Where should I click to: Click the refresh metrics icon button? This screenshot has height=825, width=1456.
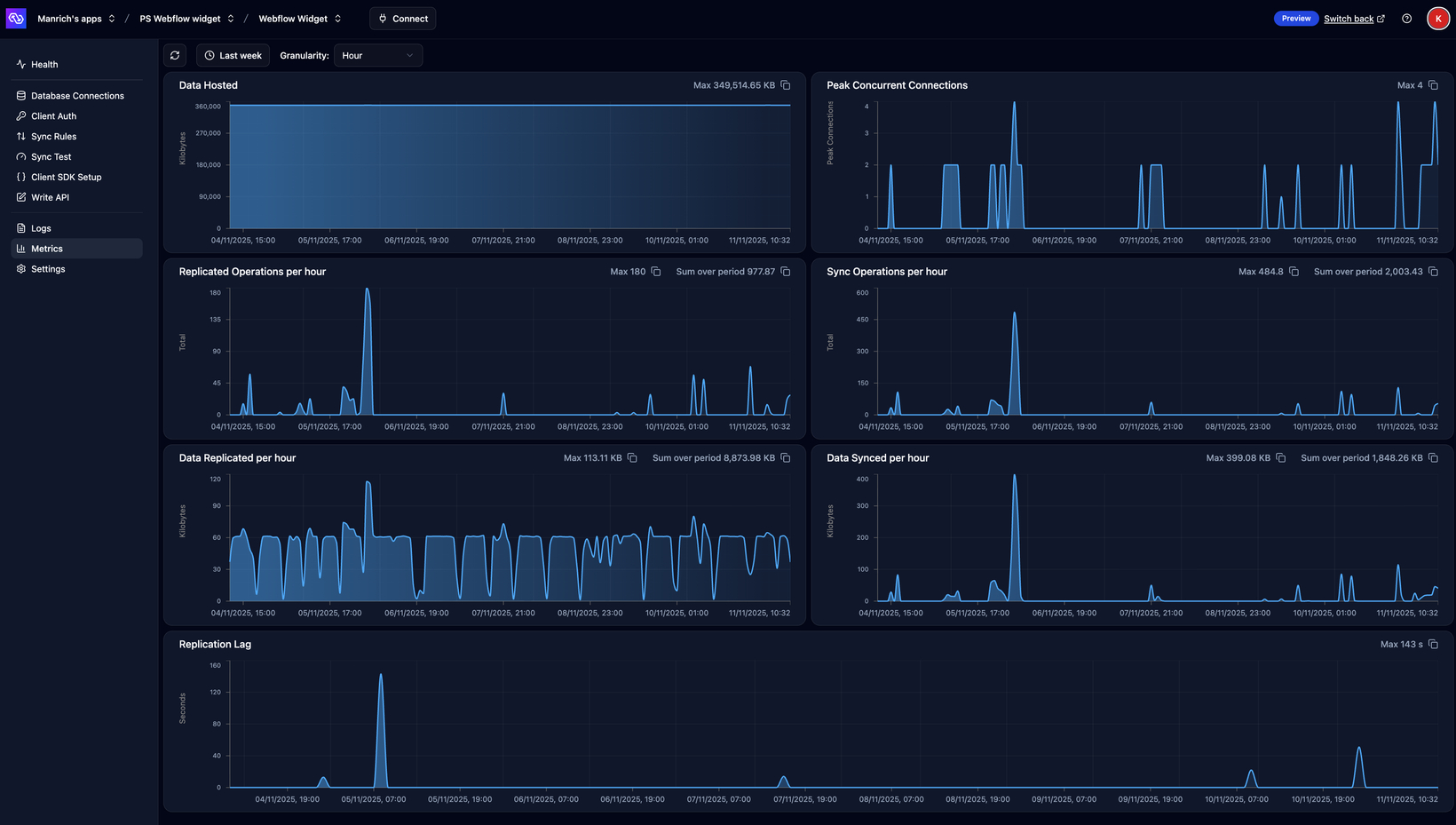[175, 55]
